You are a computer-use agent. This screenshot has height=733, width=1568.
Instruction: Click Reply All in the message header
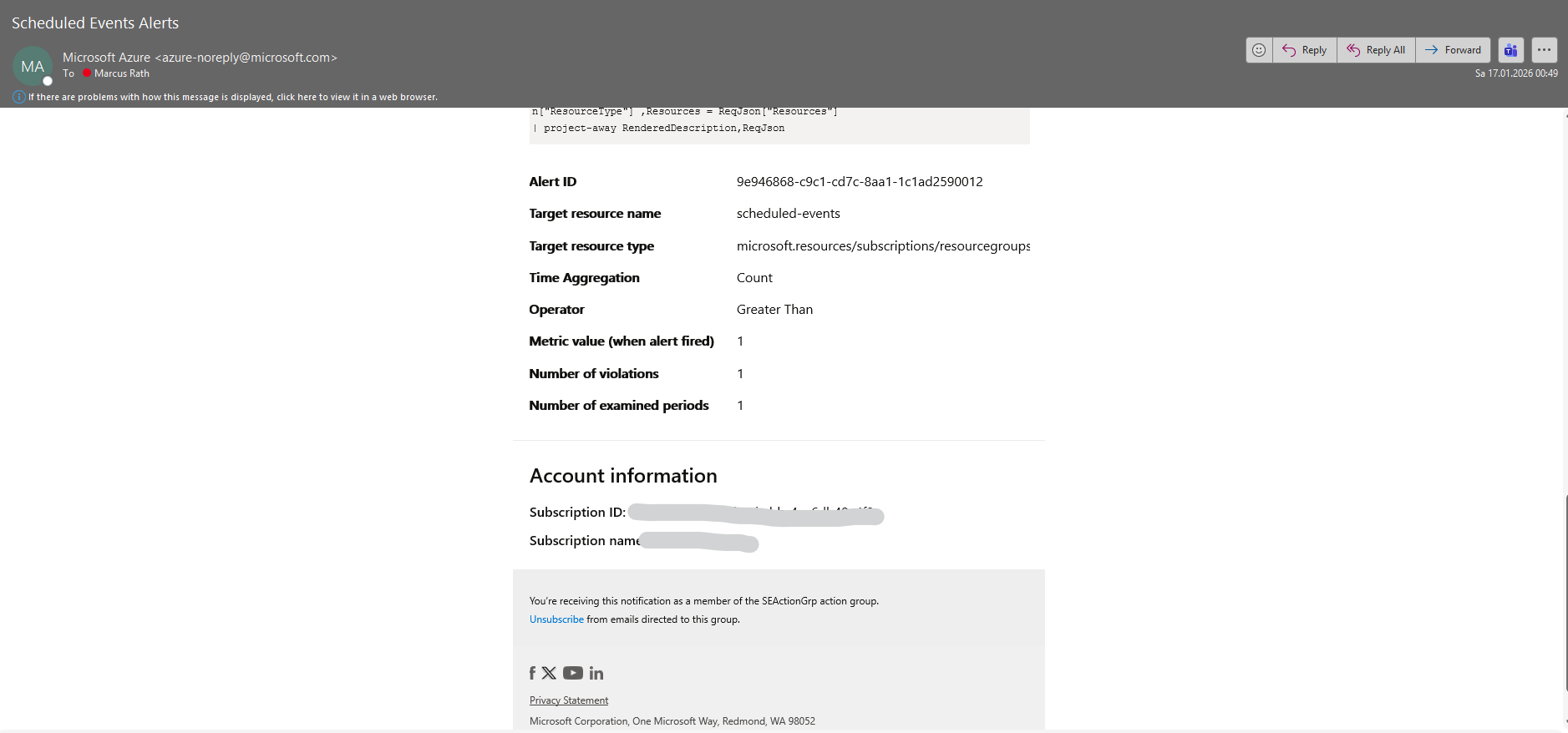pos(1376,50)
